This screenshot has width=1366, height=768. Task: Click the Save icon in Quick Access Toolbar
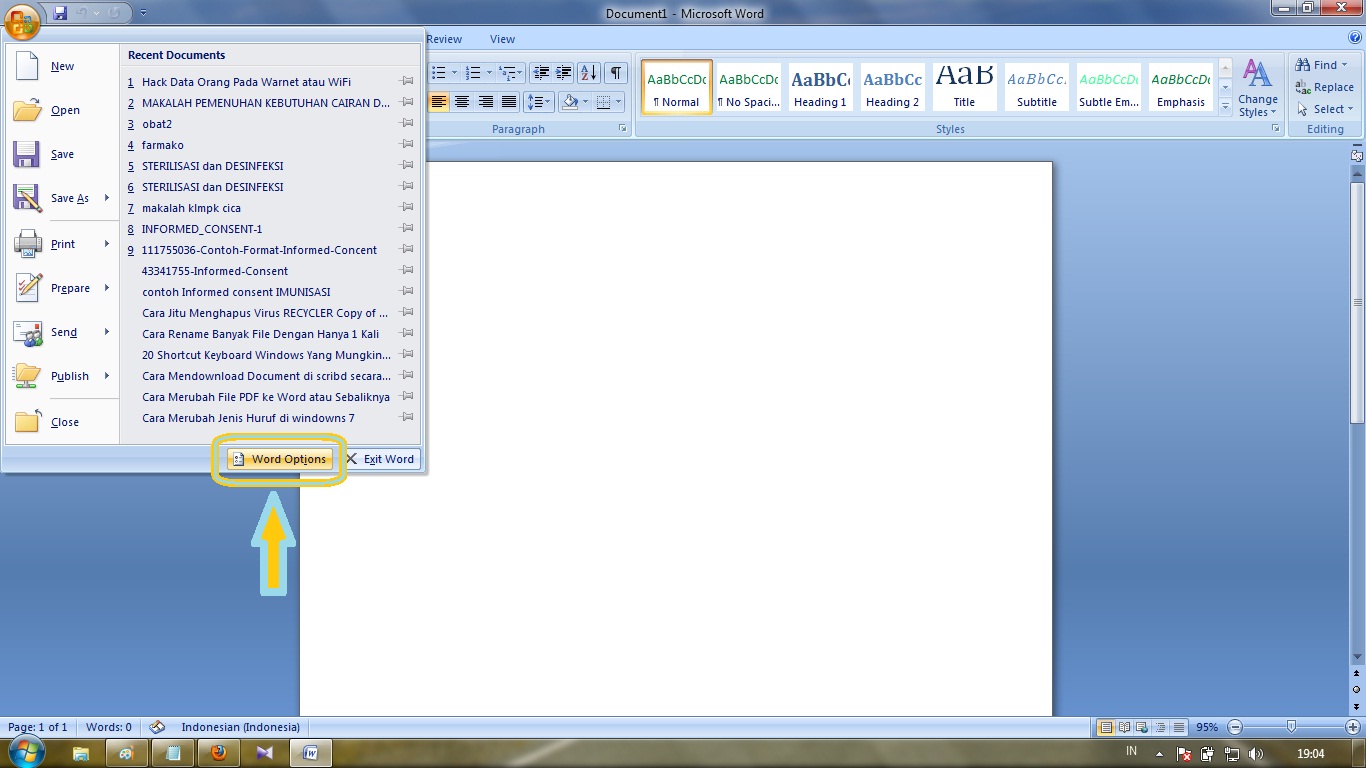point(60,13)
